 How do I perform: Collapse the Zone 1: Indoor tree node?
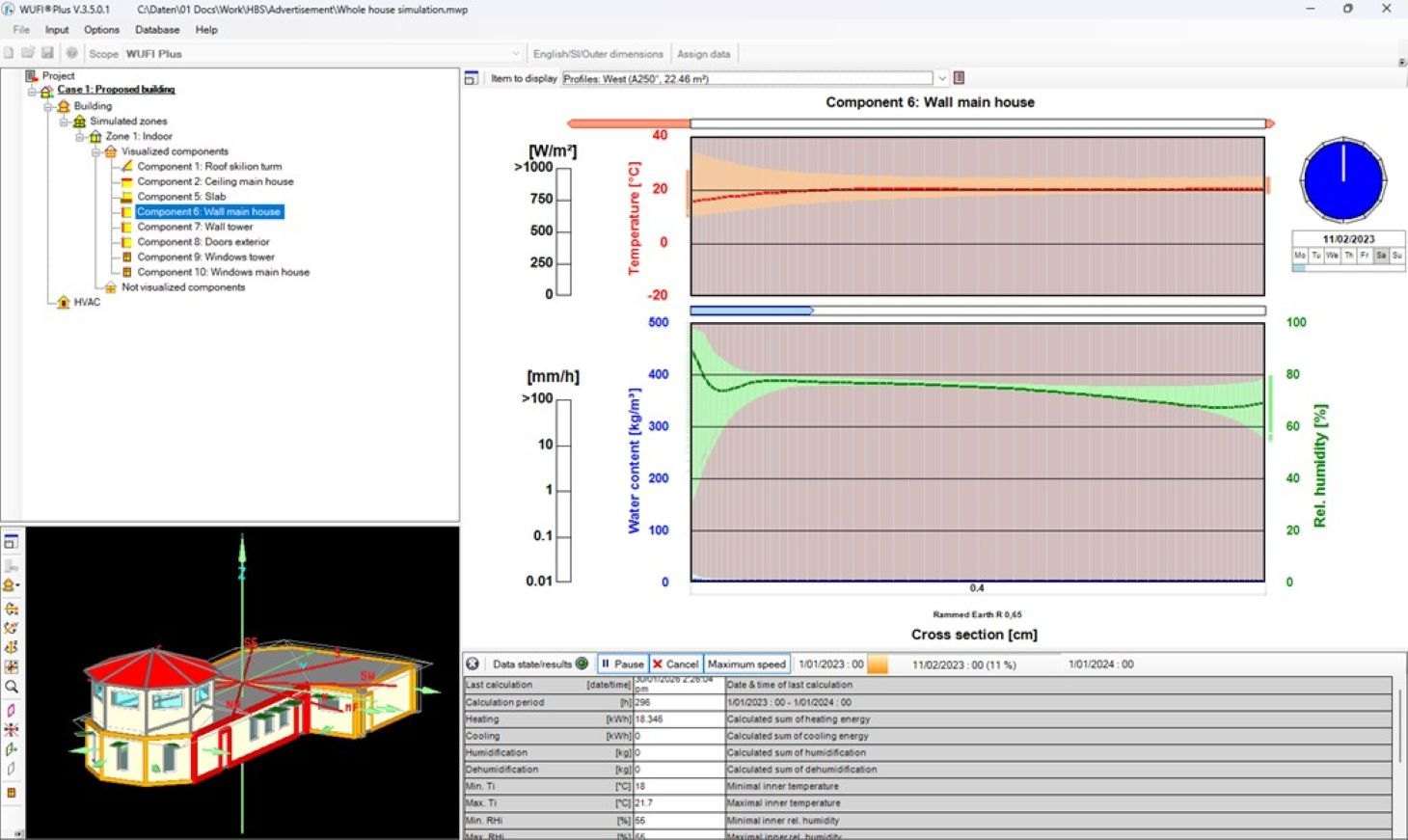pyautogui.click(x=81, y=137)
